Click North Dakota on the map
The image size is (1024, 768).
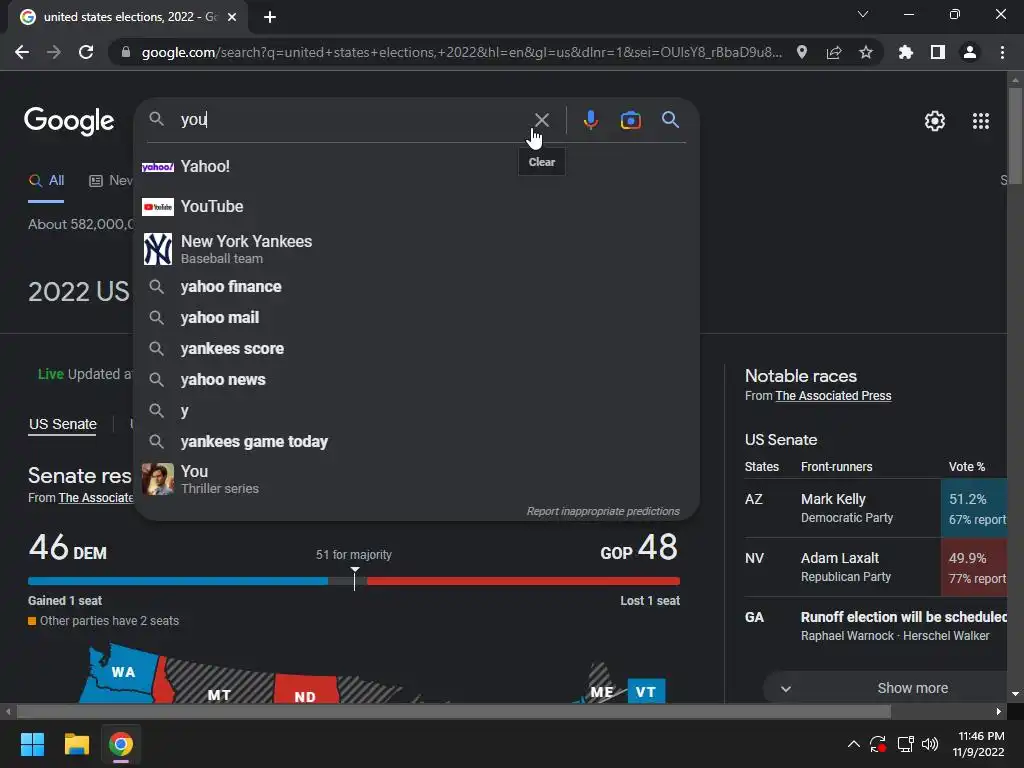click(305, 691)
